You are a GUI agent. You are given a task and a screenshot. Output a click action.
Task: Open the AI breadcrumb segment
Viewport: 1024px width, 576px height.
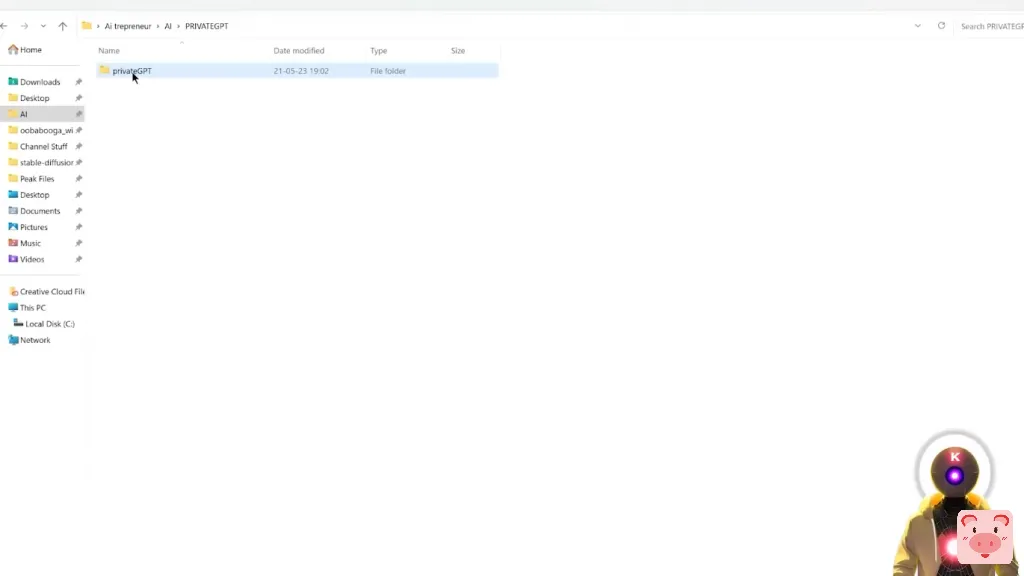pos(168,26)
